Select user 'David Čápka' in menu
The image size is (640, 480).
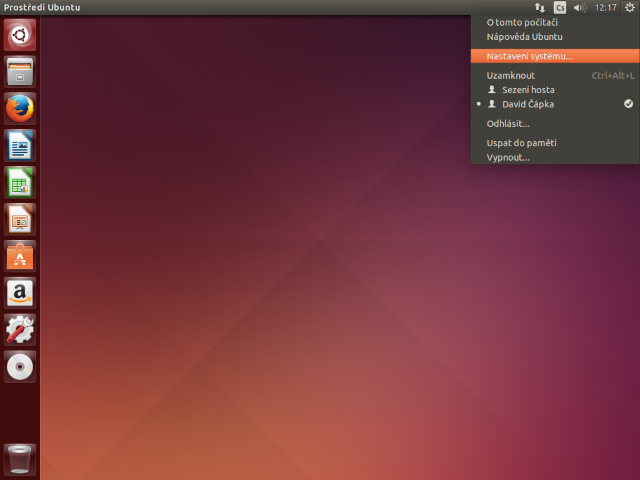(555, 104)
